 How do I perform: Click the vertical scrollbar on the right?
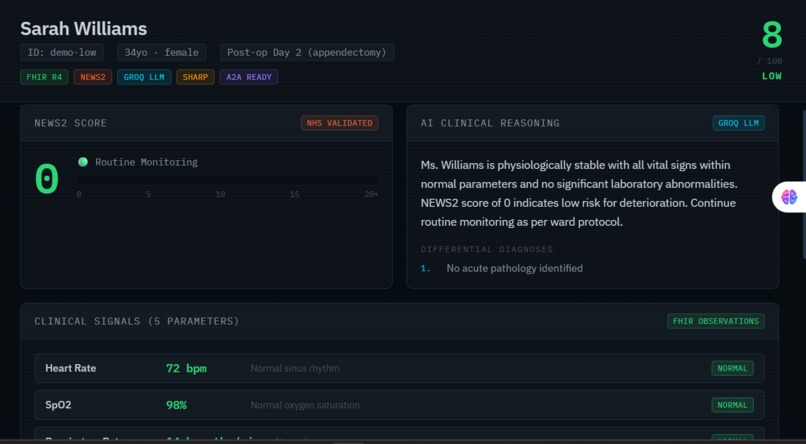(804, 185)
